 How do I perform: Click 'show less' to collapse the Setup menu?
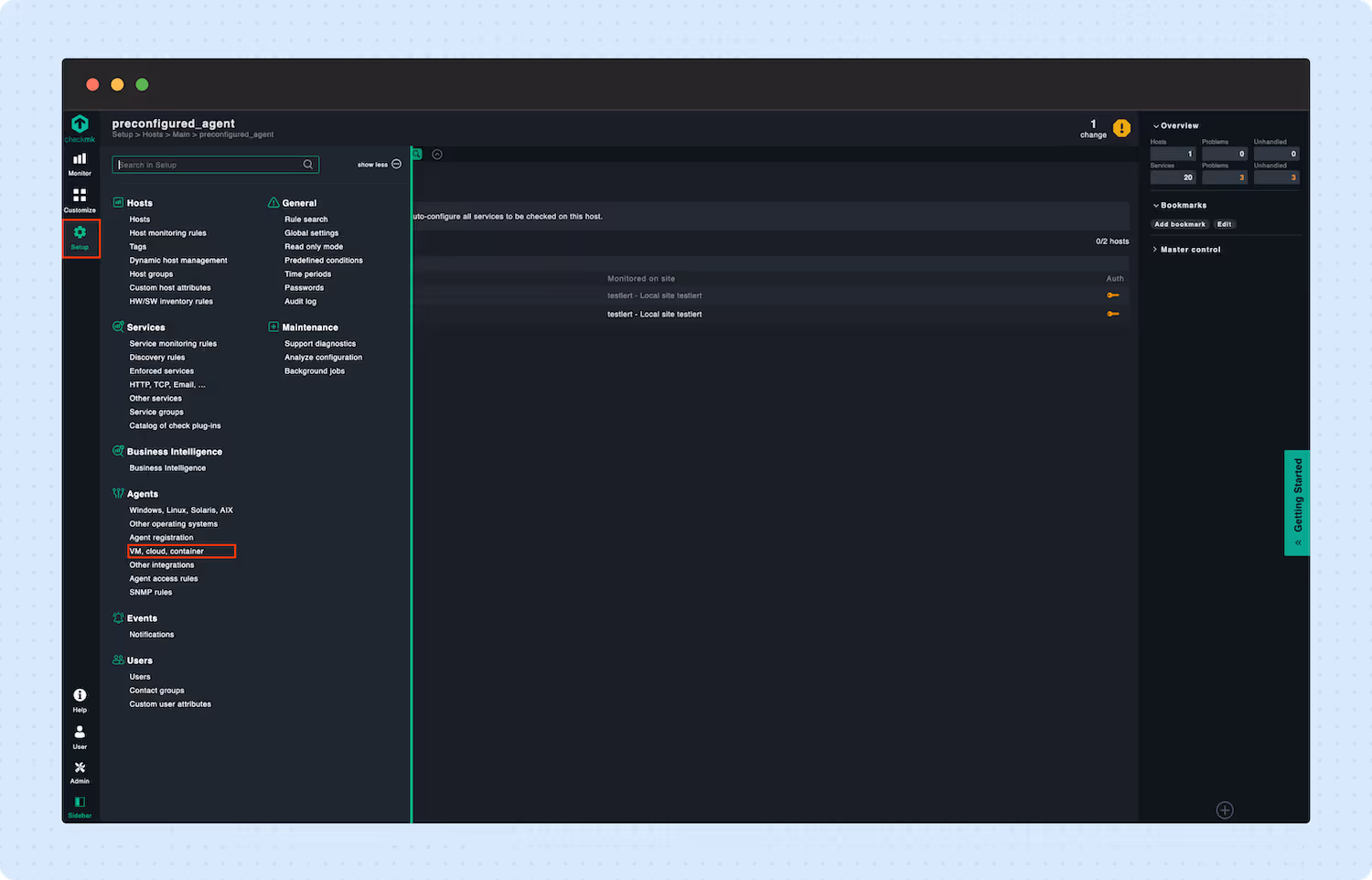373,164
